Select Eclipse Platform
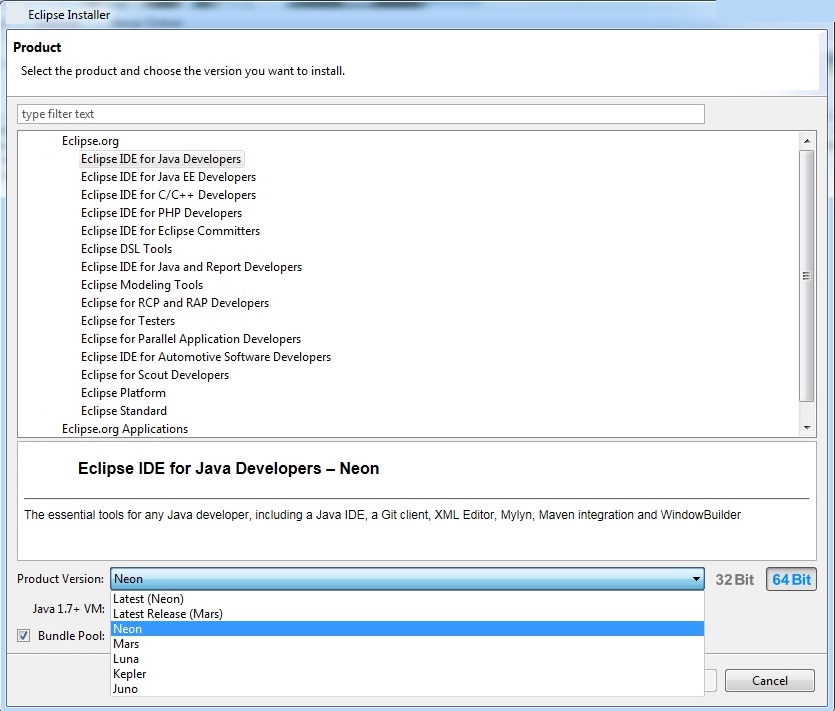835x711 pixels. (x=123, y=393)
